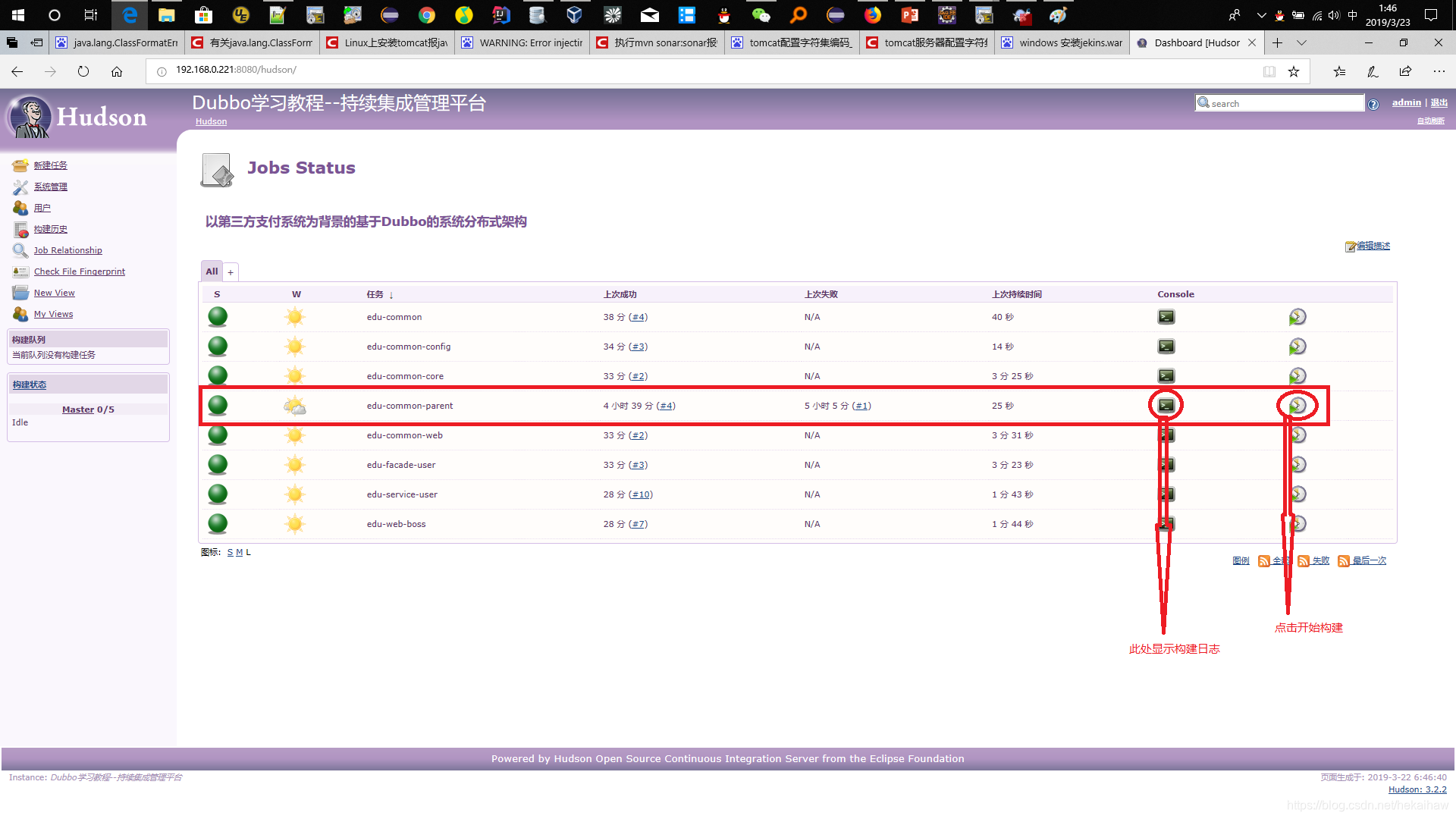
Task: Start build for edu-facade-user
Action: [1298, 465]
